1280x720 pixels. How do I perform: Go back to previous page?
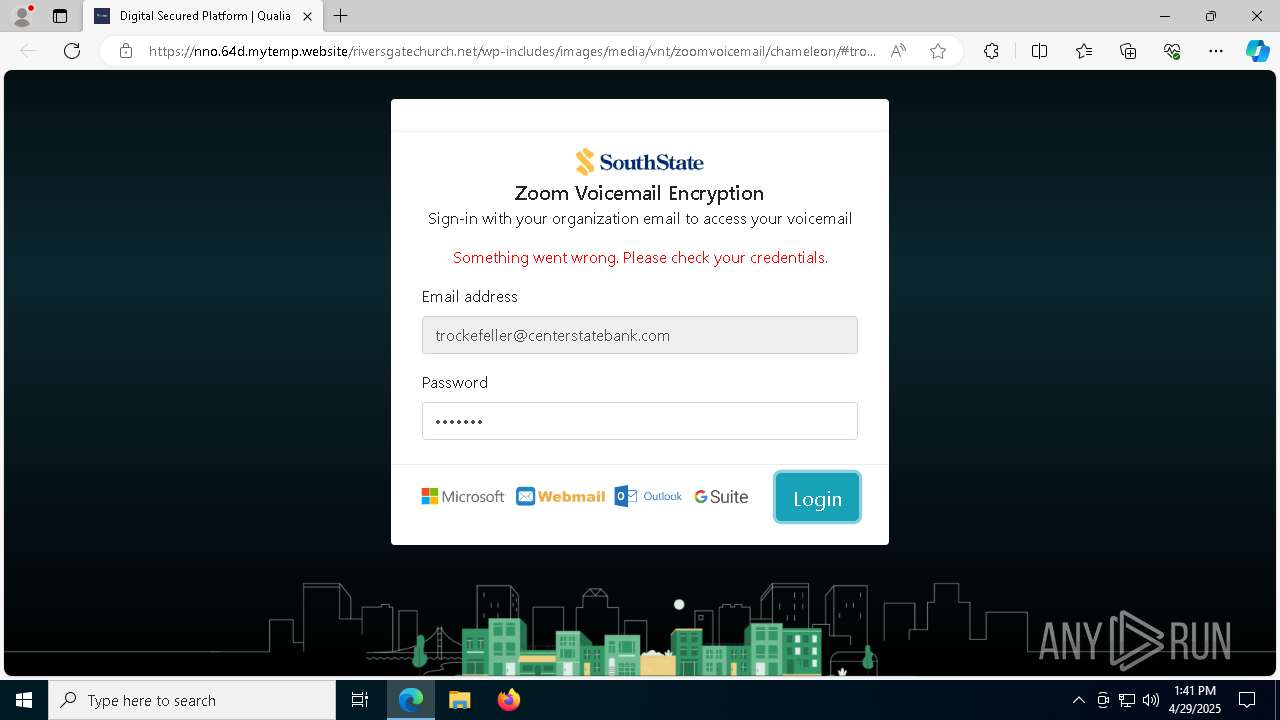pyautogui.click(x=28, y=51)
